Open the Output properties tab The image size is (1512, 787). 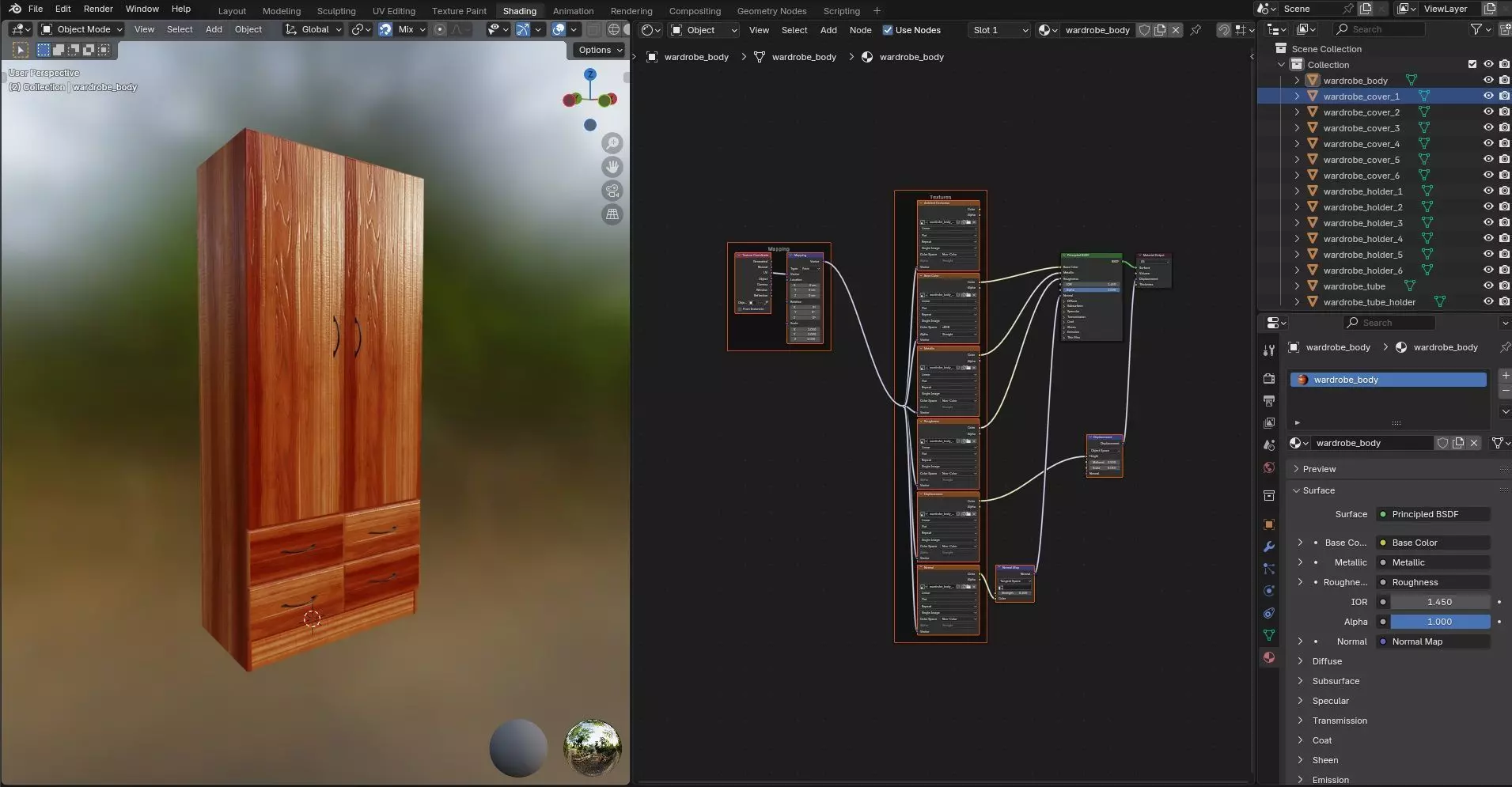(x=1269, y=400)
